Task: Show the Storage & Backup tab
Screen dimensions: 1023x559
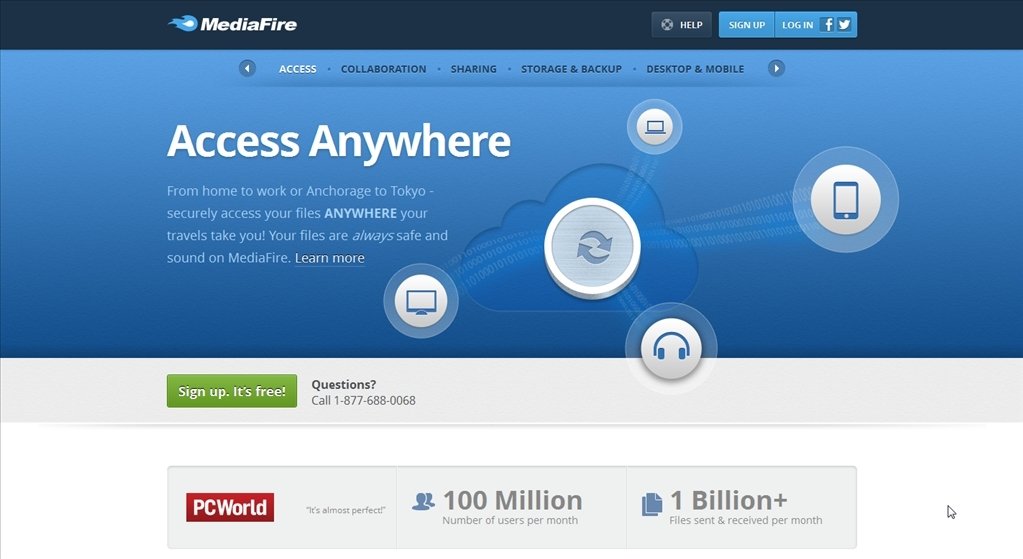Action: [x=571, y=69]
